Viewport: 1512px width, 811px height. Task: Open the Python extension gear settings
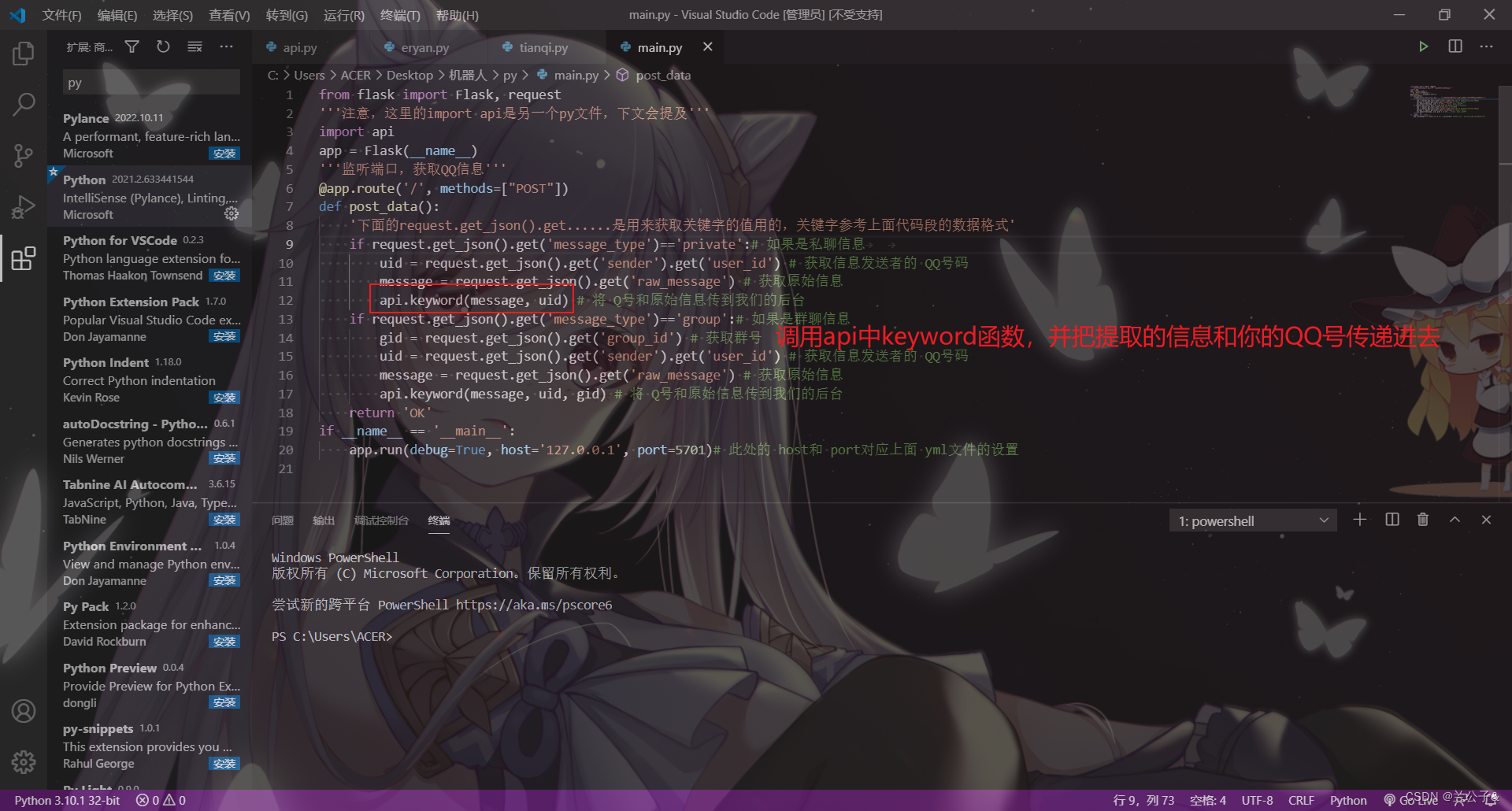(x=232, y=213)
